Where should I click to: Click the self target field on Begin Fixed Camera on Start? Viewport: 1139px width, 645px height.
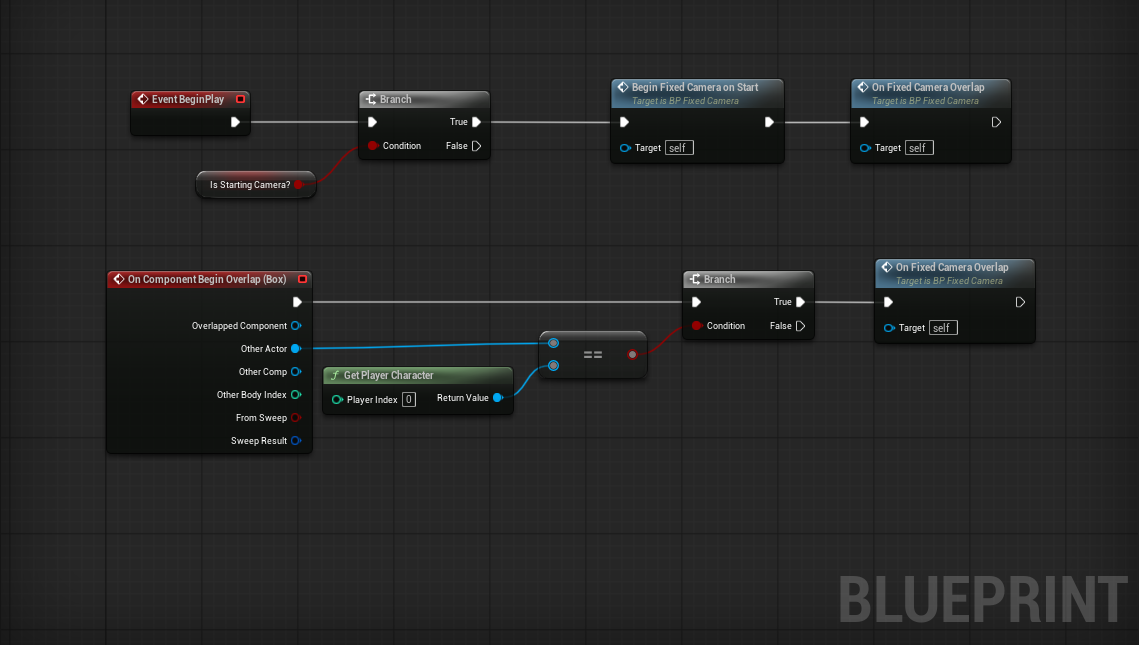point(679,148)
